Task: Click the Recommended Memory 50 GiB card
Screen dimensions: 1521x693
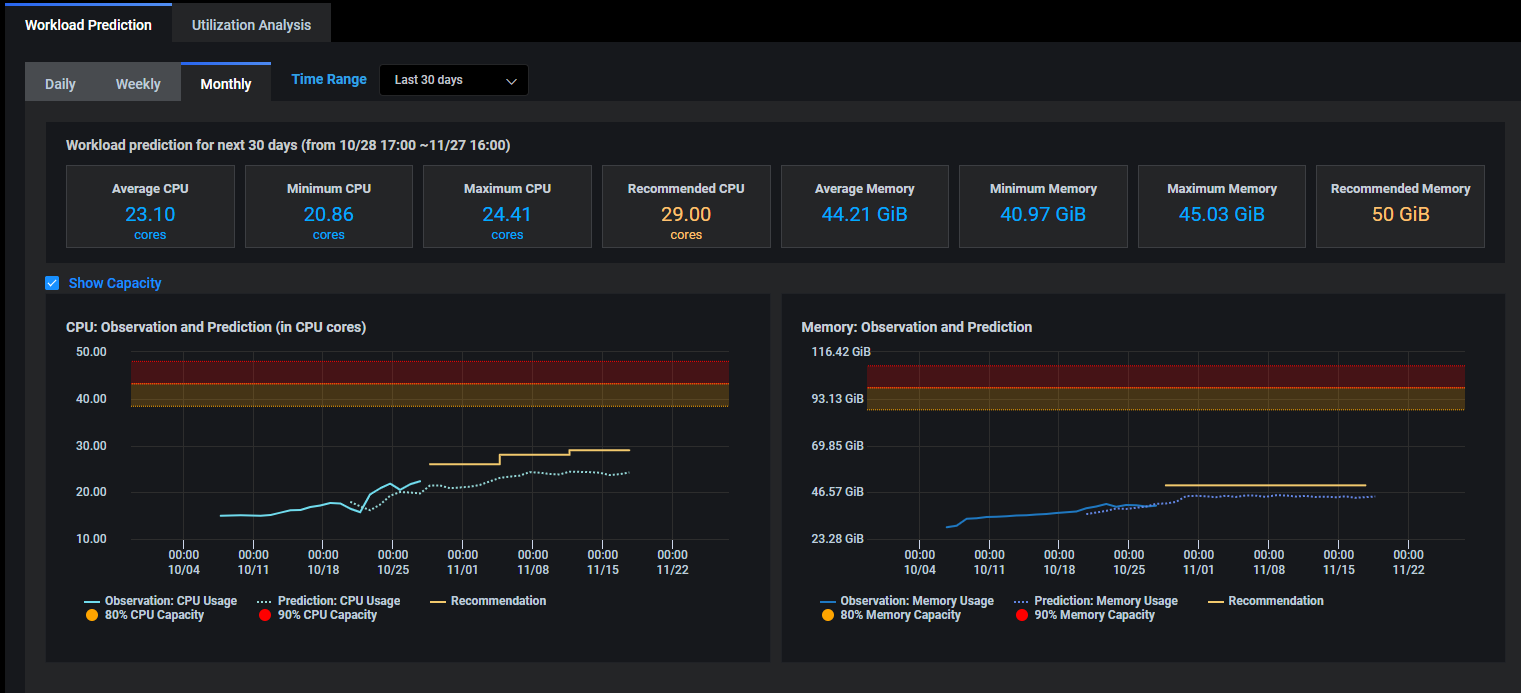Action: pyautogui.click(x=1400, y=207)
